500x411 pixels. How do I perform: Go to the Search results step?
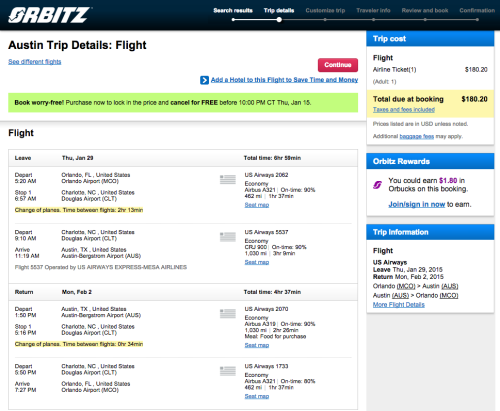pos(233,10)
